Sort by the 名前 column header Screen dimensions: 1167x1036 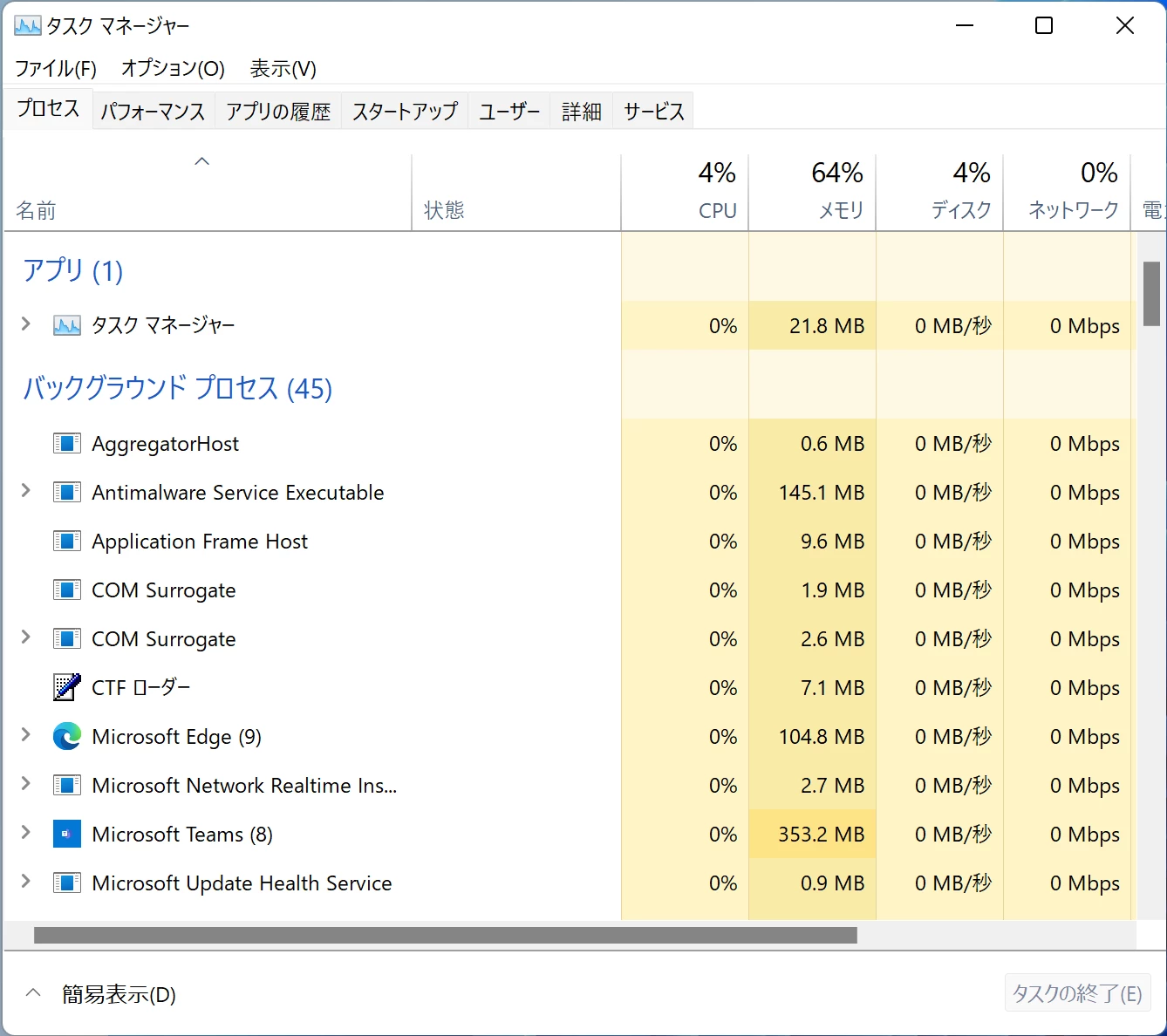(x=208, y=192)
